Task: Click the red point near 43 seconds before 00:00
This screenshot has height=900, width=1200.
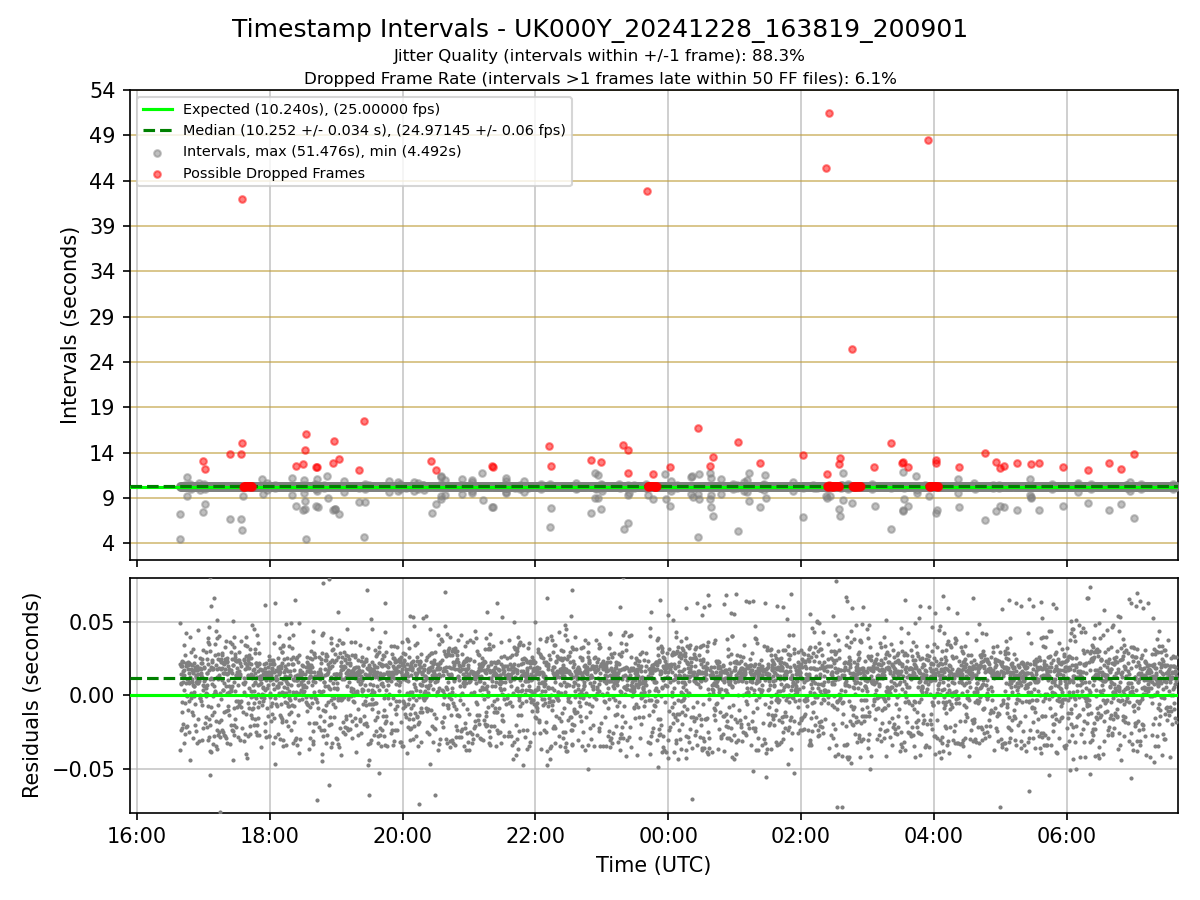Action: [647, 191]
